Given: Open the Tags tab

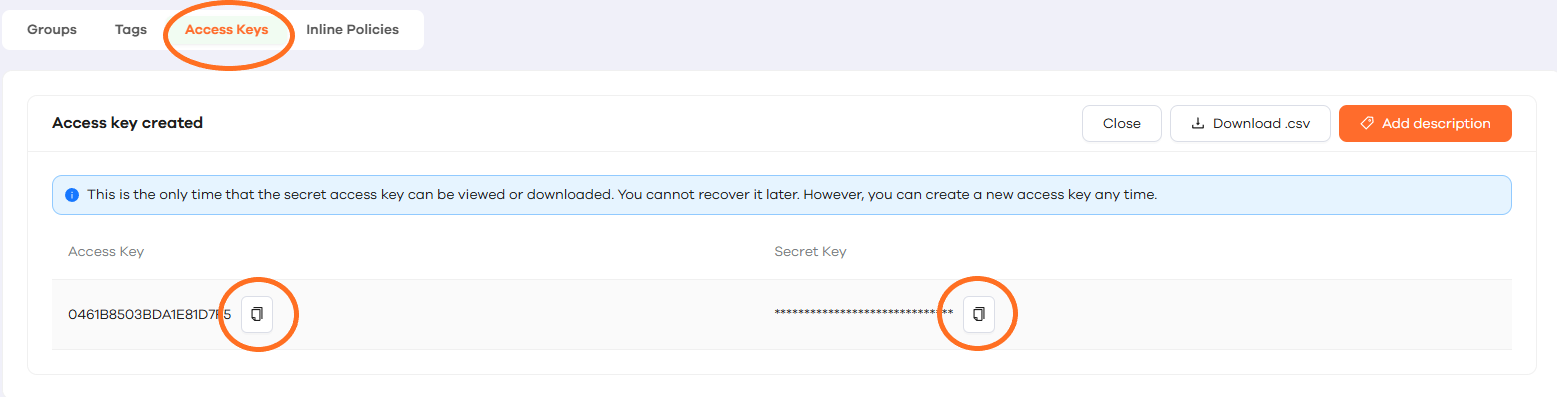Looking at the screenshot, I should (x=131, y=30).
